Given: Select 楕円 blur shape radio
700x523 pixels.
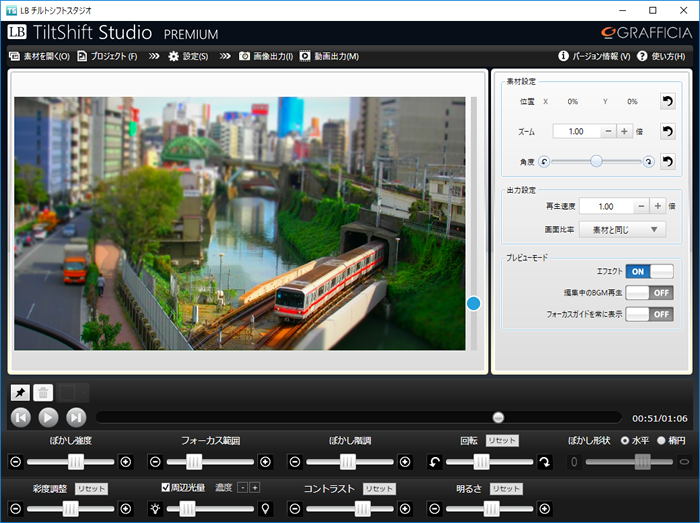Looking at the screenshot, I should click(661, 441).
